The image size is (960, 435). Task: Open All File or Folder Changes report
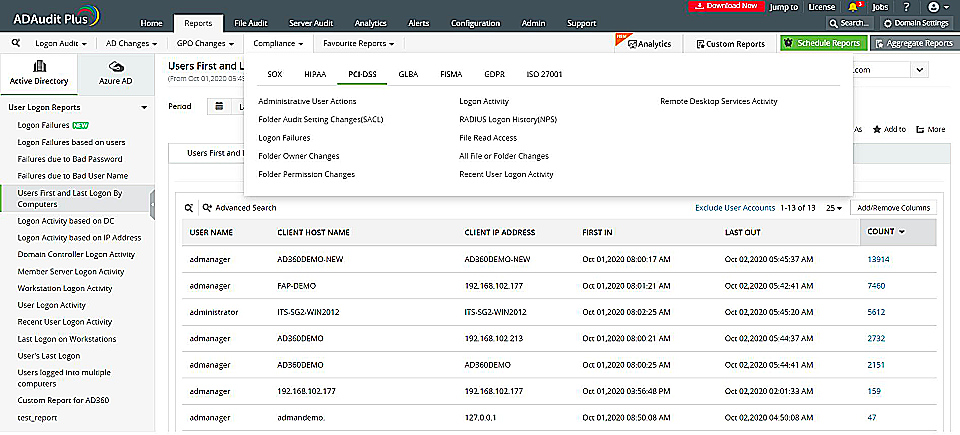click(x=504, y=156)
